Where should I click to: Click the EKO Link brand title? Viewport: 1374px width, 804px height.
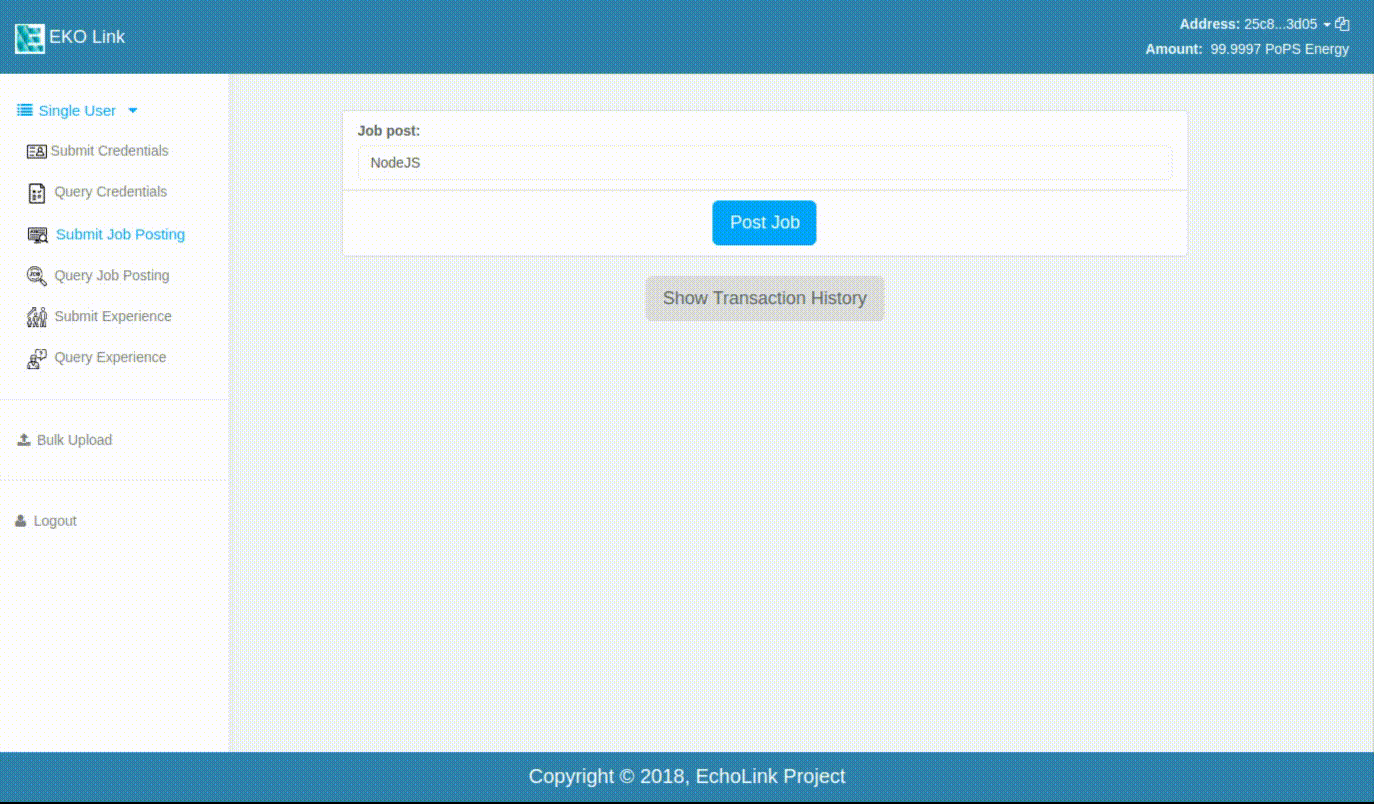point(87,37)
